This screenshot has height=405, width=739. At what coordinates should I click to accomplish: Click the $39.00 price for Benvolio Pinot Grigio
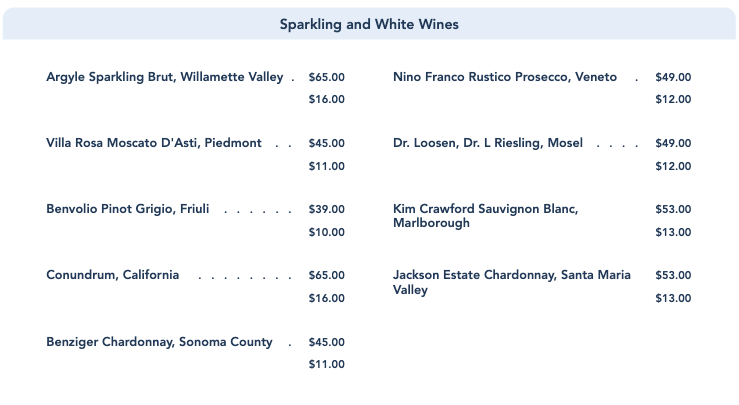[327, 209]
